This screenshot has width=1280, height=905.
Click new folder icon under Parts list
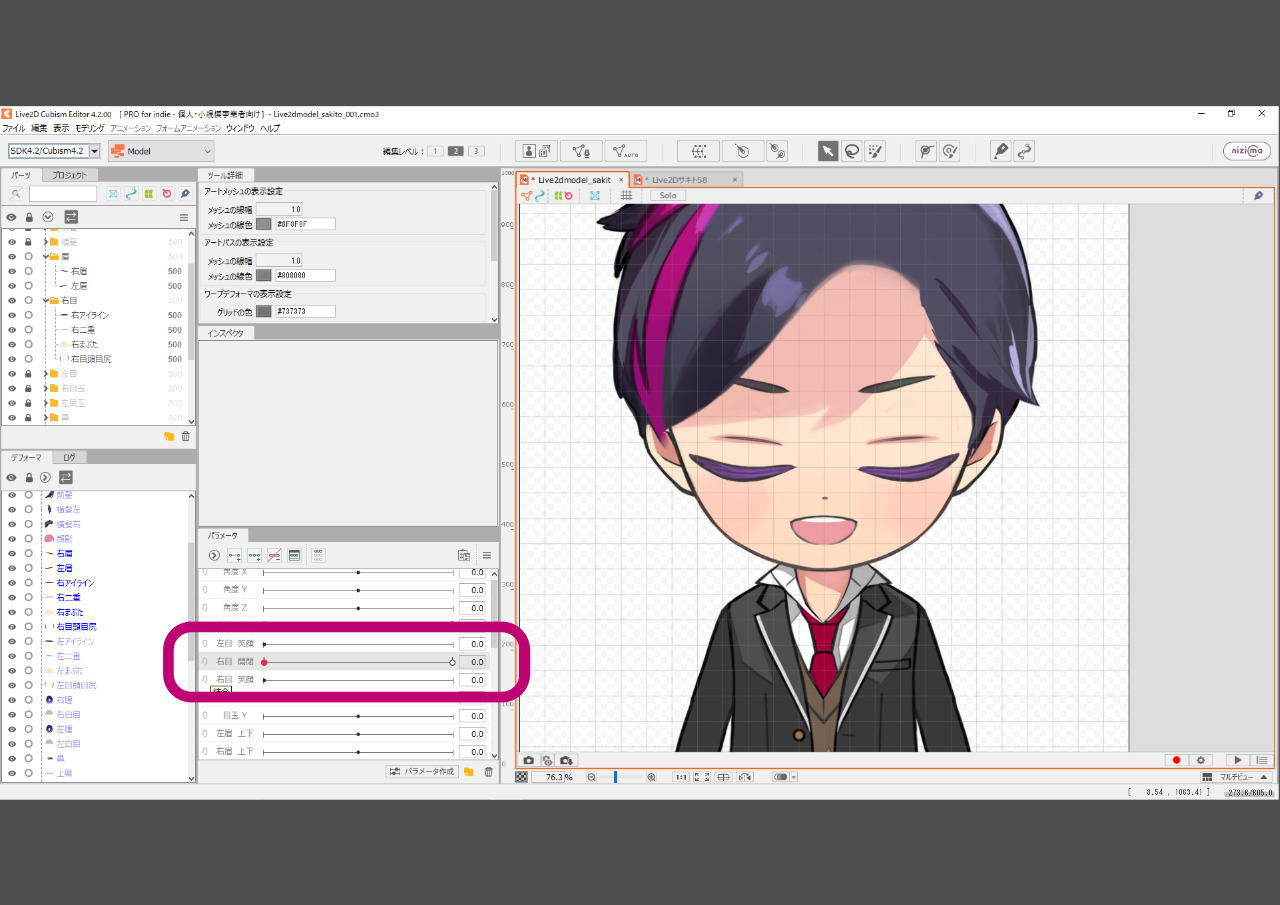point(169,436)
